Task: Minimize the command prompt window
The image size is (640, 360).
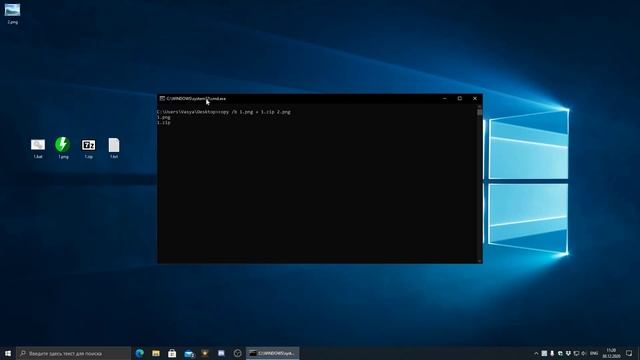Action: pyautogui.click(x=445, y=98)
